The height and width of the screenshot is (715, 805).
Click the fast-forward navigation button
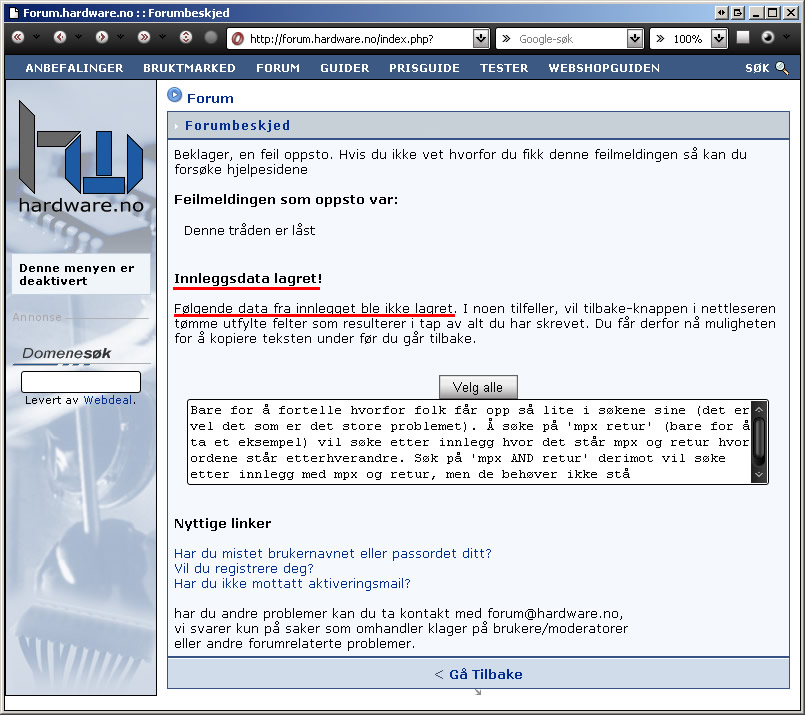coord(144,37)
